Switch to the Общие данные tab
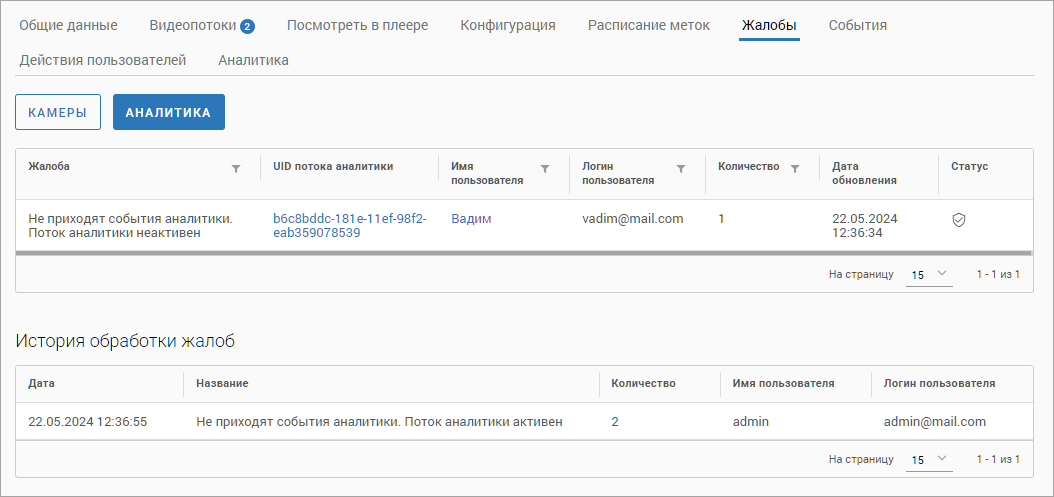The width and height of the screenshot is (1054, 497). pos(68,25)
